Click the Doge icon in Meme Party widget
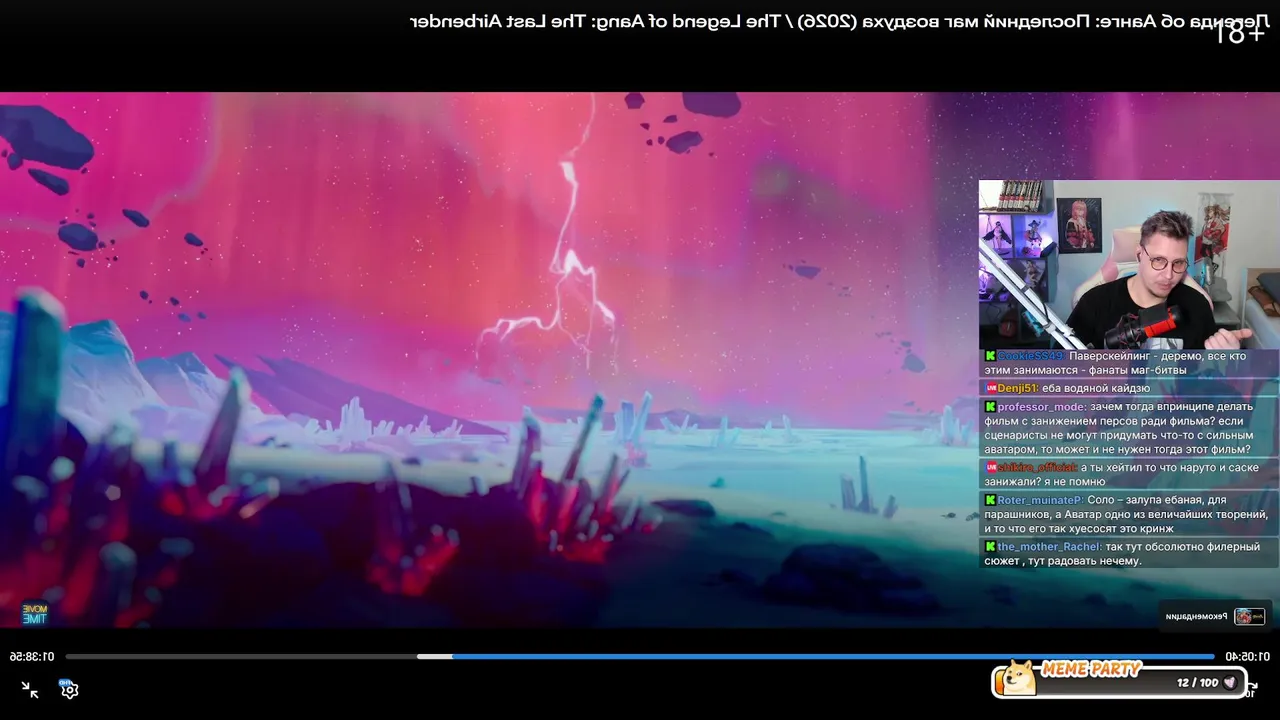Viewport: 1280px width, 720px height. pyautogui.click(x=1019, y=678)
